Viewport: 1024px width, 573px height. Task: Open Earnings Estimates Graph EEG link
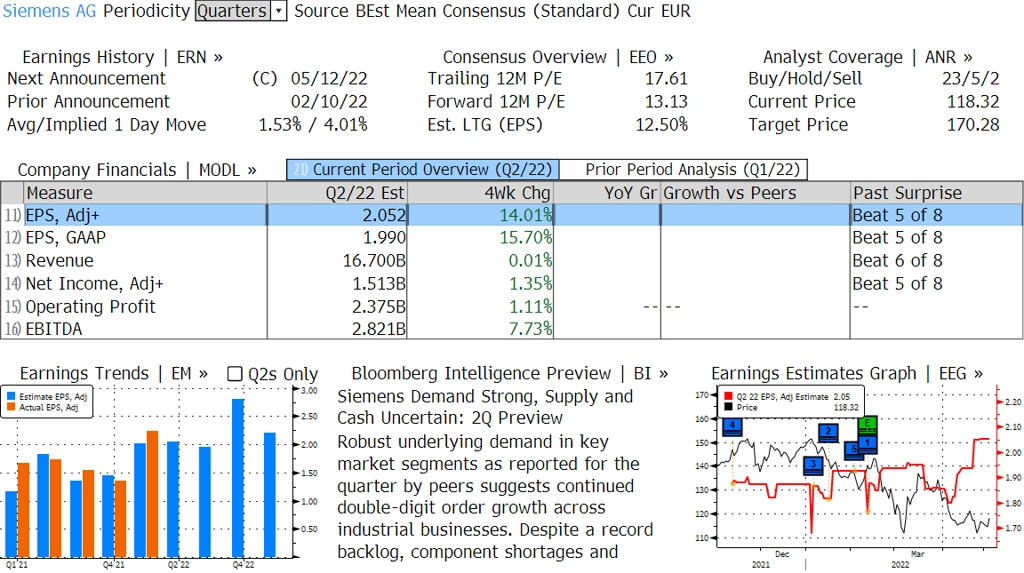coord(847,374)
